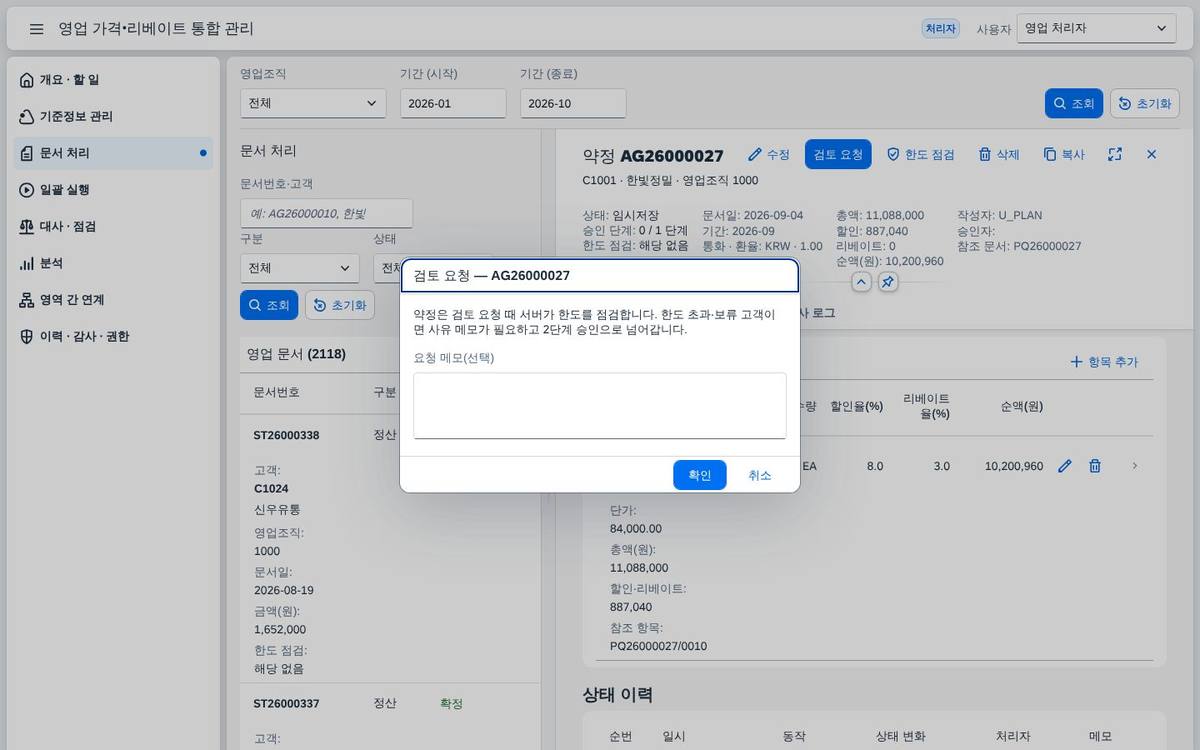Open the hamburger navigation menu
This screenshot has height=750, width=1200.
click(36, 29)
